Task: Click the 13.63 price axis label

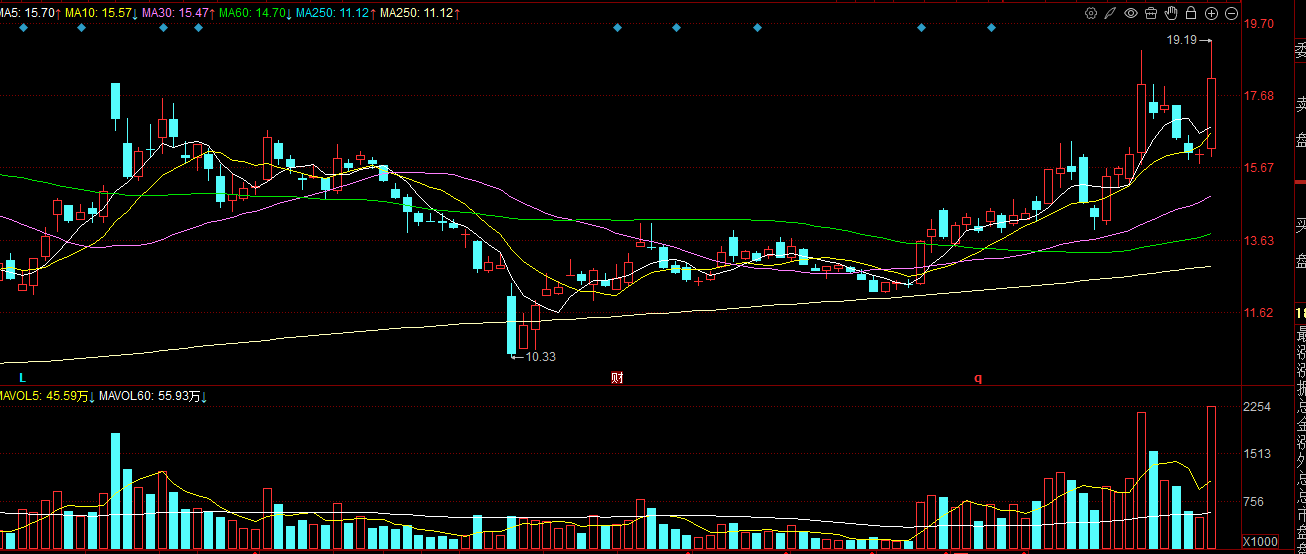Action: [1259, 241]
